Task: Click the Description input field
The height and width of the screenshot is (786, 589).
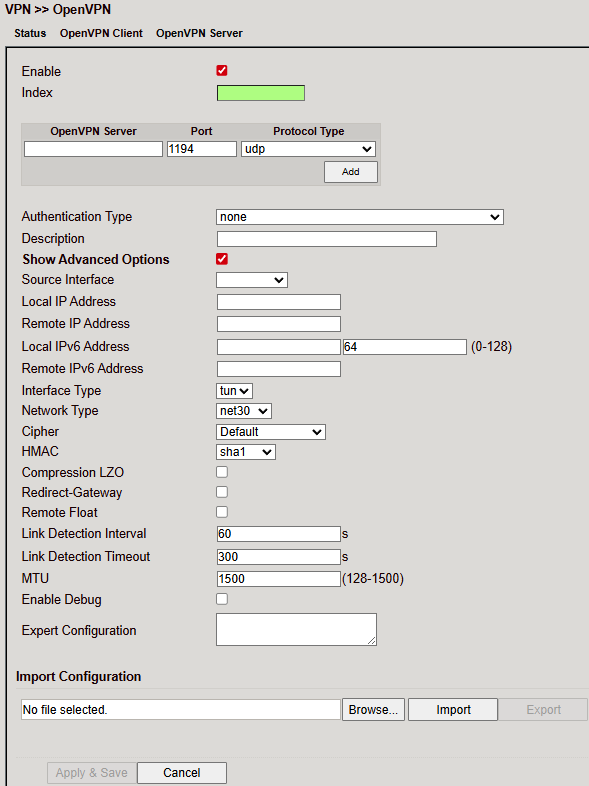Action: coord(327,239)
